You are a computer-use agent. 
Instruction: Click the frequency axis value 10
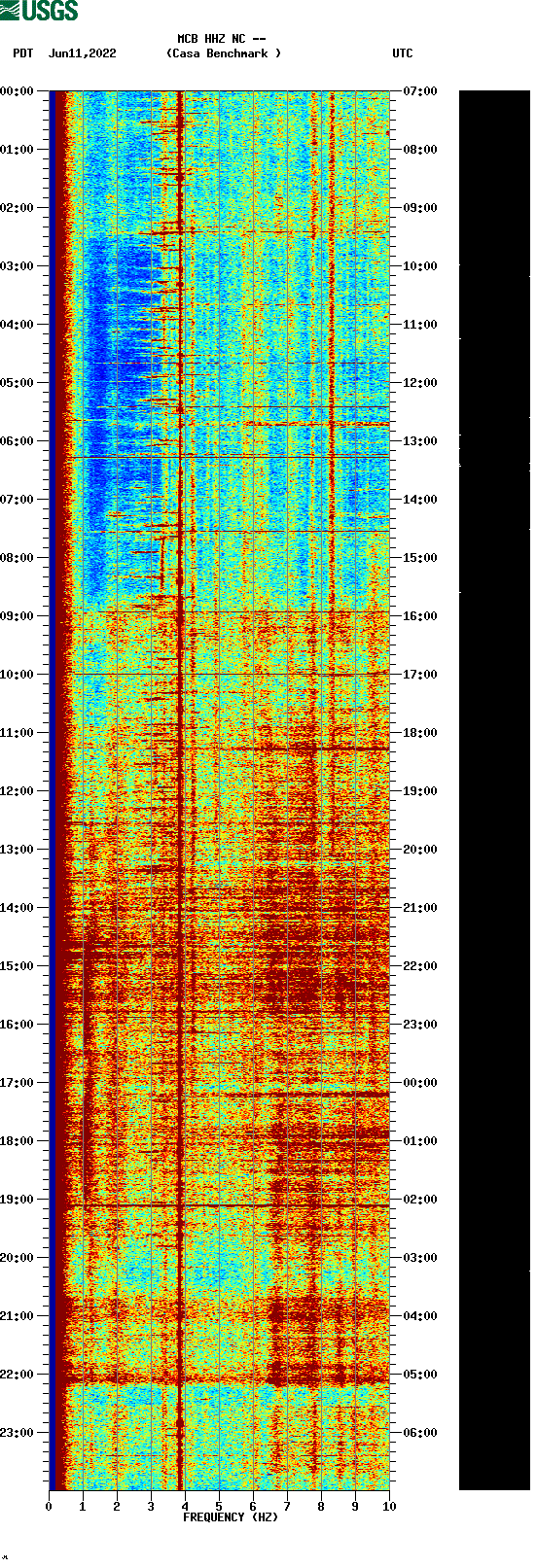(x=389, y=1507)
